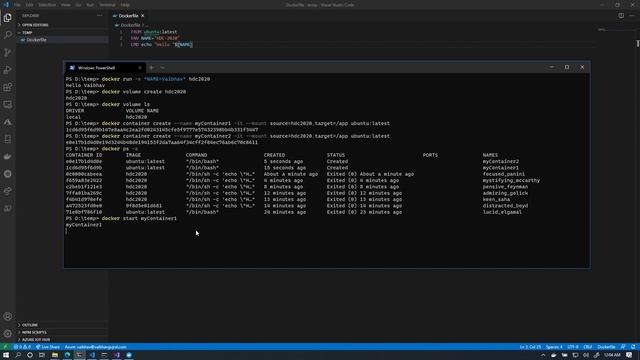Open the Windows Start menu

6,356
